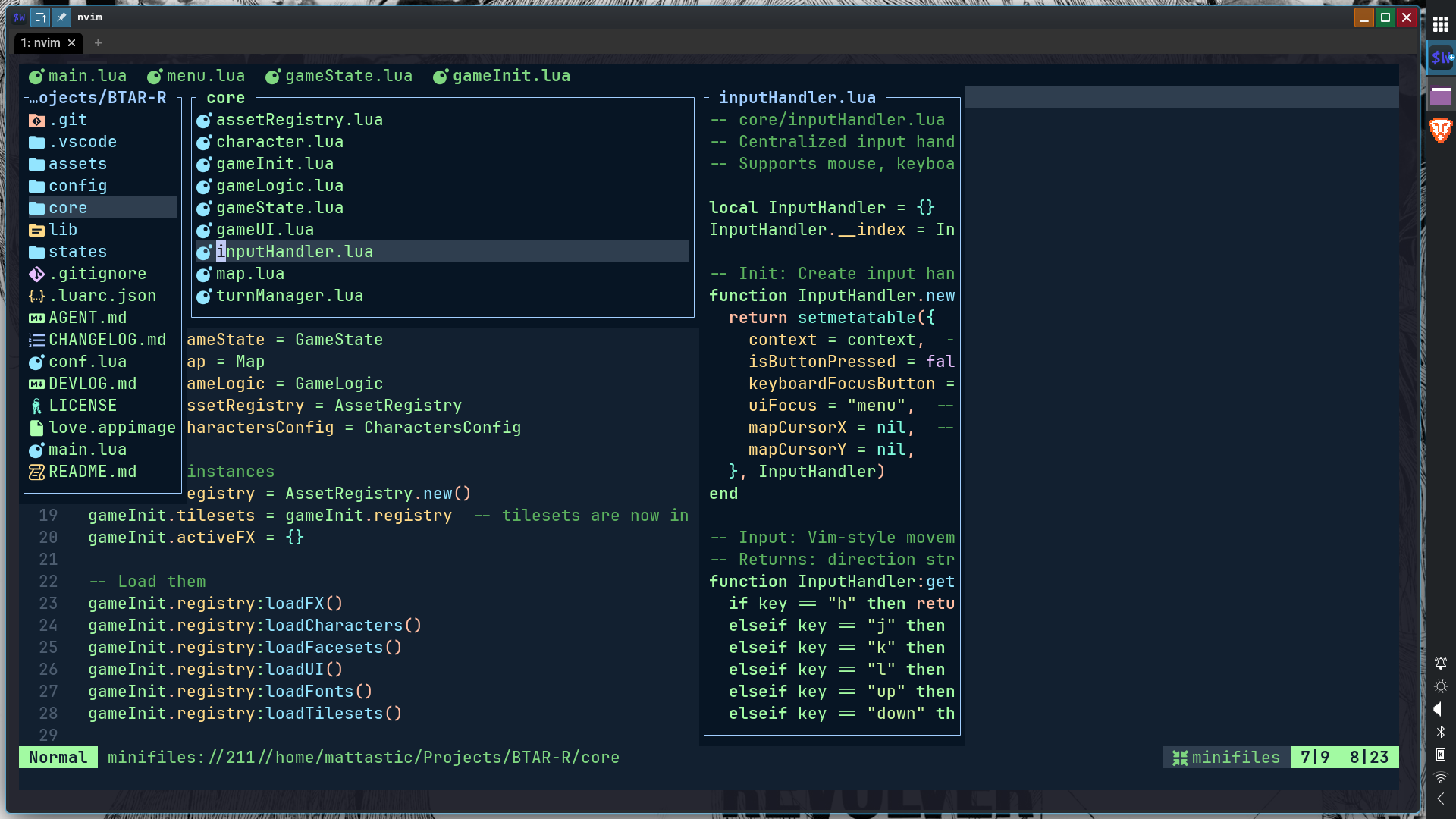Open the app grid launcher icon
1456x819 pixels.
[x=1440, y=24]
